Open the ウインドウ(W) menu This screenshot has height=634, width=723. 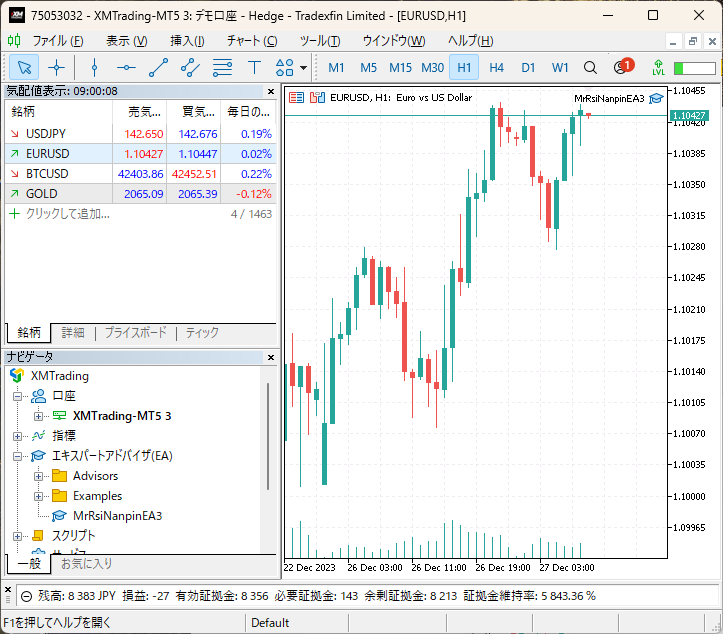pos(394,41)
